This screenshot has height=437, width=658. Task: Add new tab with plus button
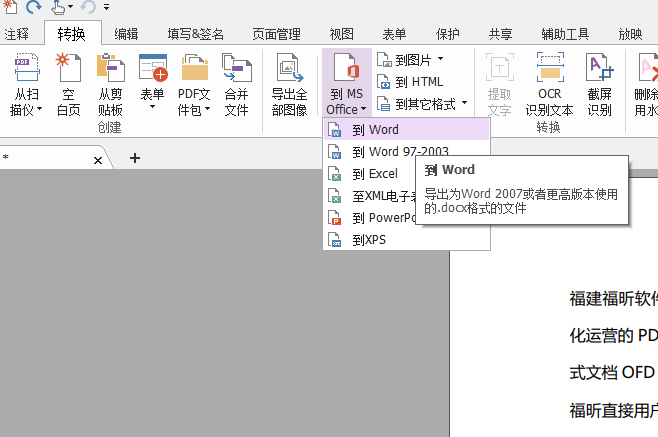[135, 158]
